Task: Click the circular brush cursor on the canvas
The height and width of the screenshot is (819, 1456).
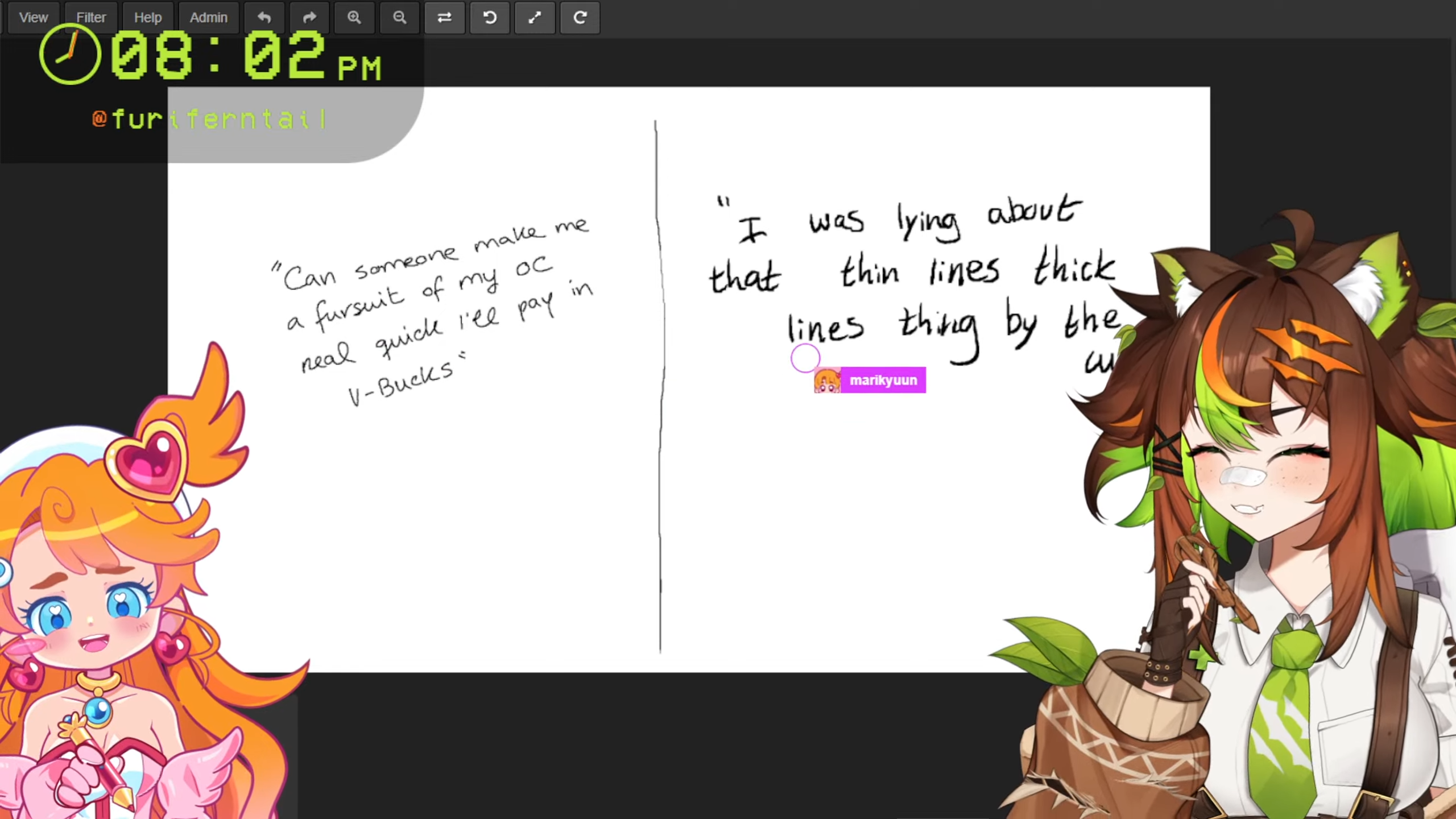Action: pos(805,358)
